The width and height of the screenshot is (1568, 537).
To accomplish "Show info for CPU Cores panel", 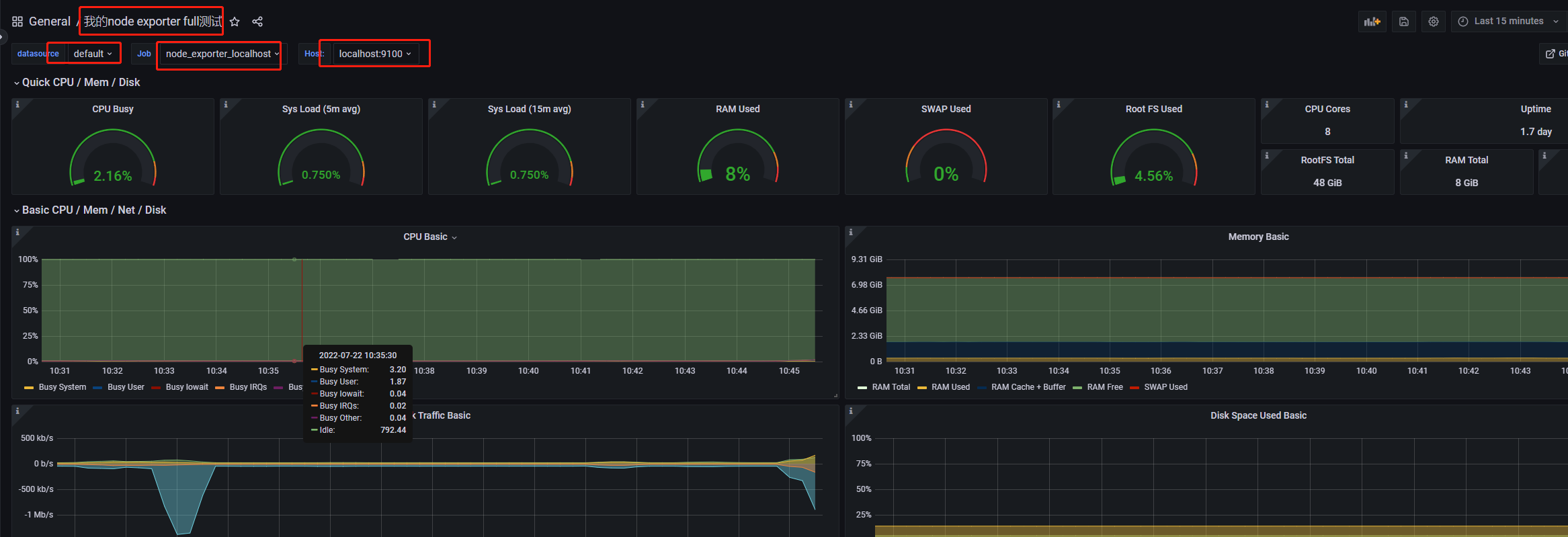I will [1267, 105].
